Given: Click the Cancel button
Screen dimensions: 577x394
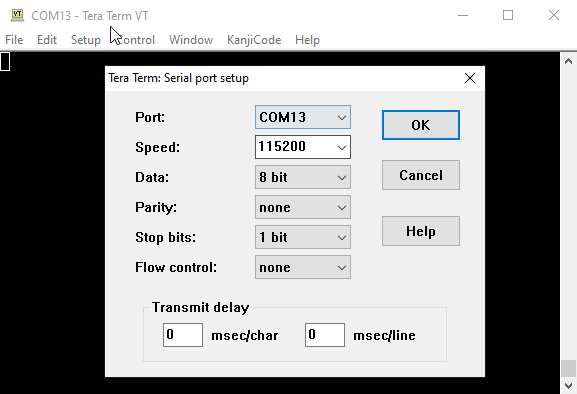Looking at the screenshot, I should click(421, 175).
